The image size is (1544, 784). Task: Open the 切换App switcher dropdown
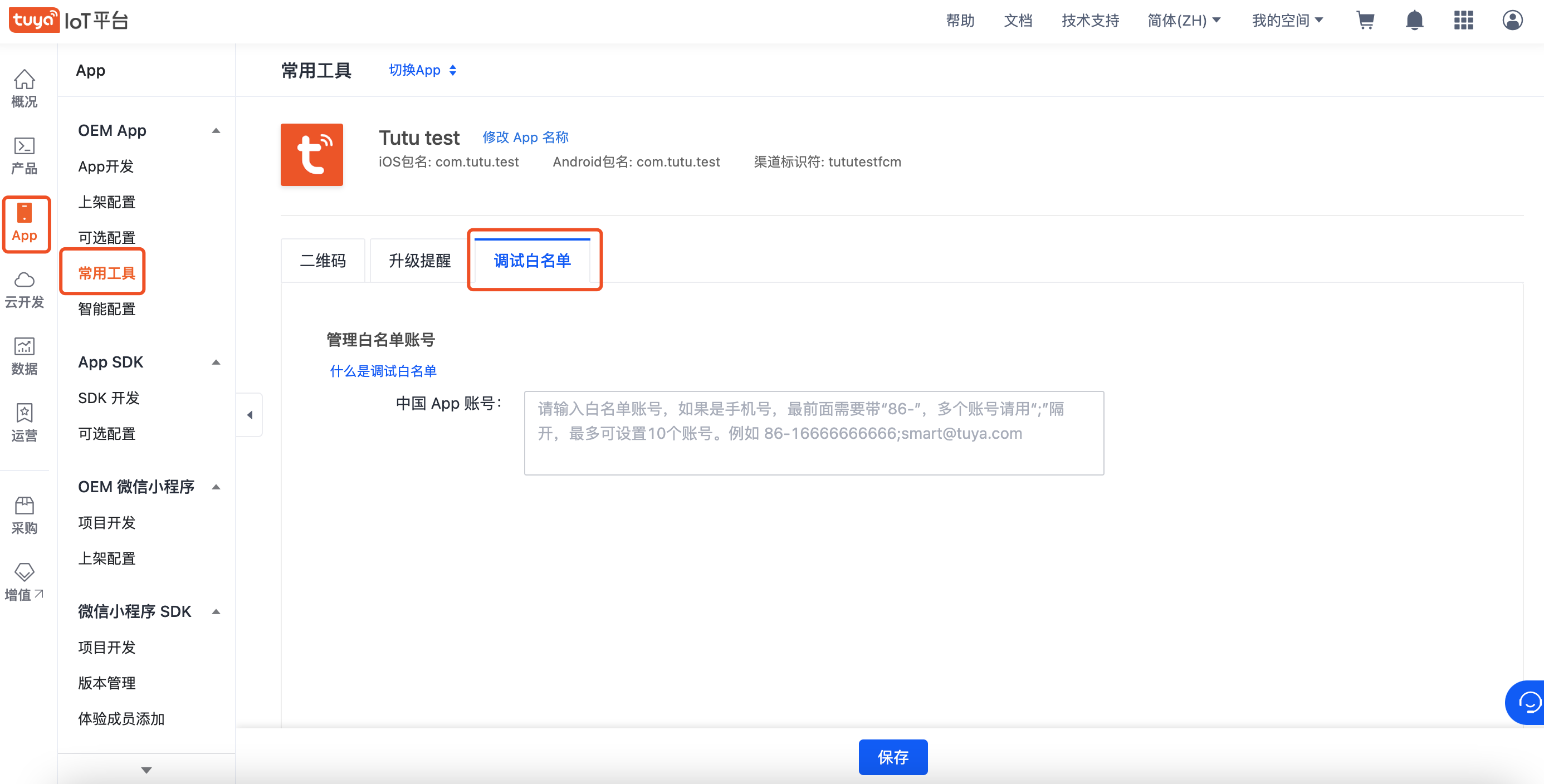[423, 70]
